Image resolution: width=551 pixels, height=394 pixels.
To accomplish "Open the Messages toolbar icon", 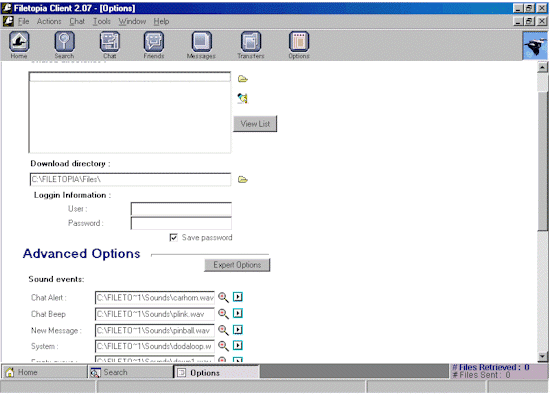I will tap(201, 45).
